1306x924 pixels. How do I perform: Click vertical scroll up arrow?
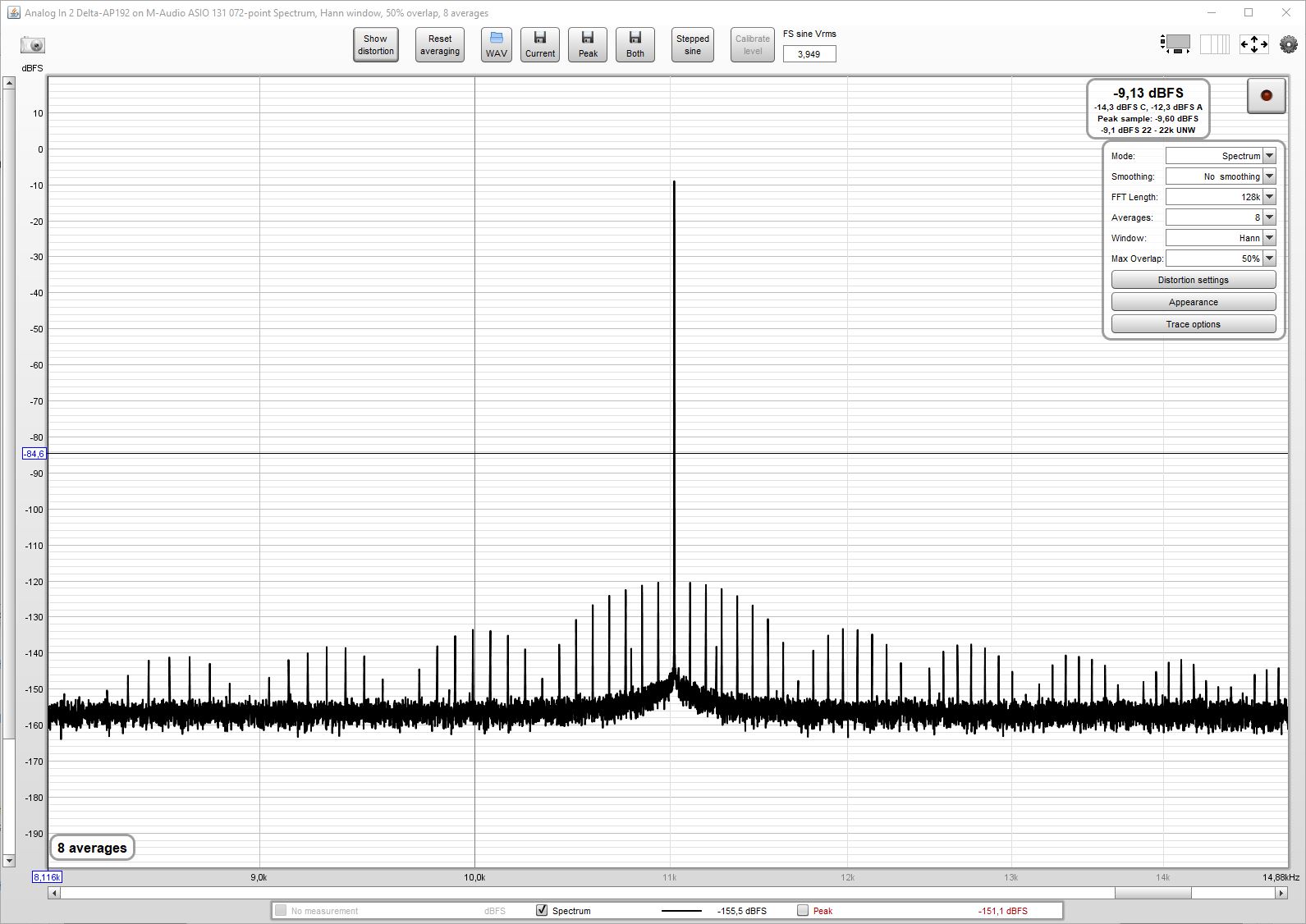pyautogui.click(x=9, y=82)
